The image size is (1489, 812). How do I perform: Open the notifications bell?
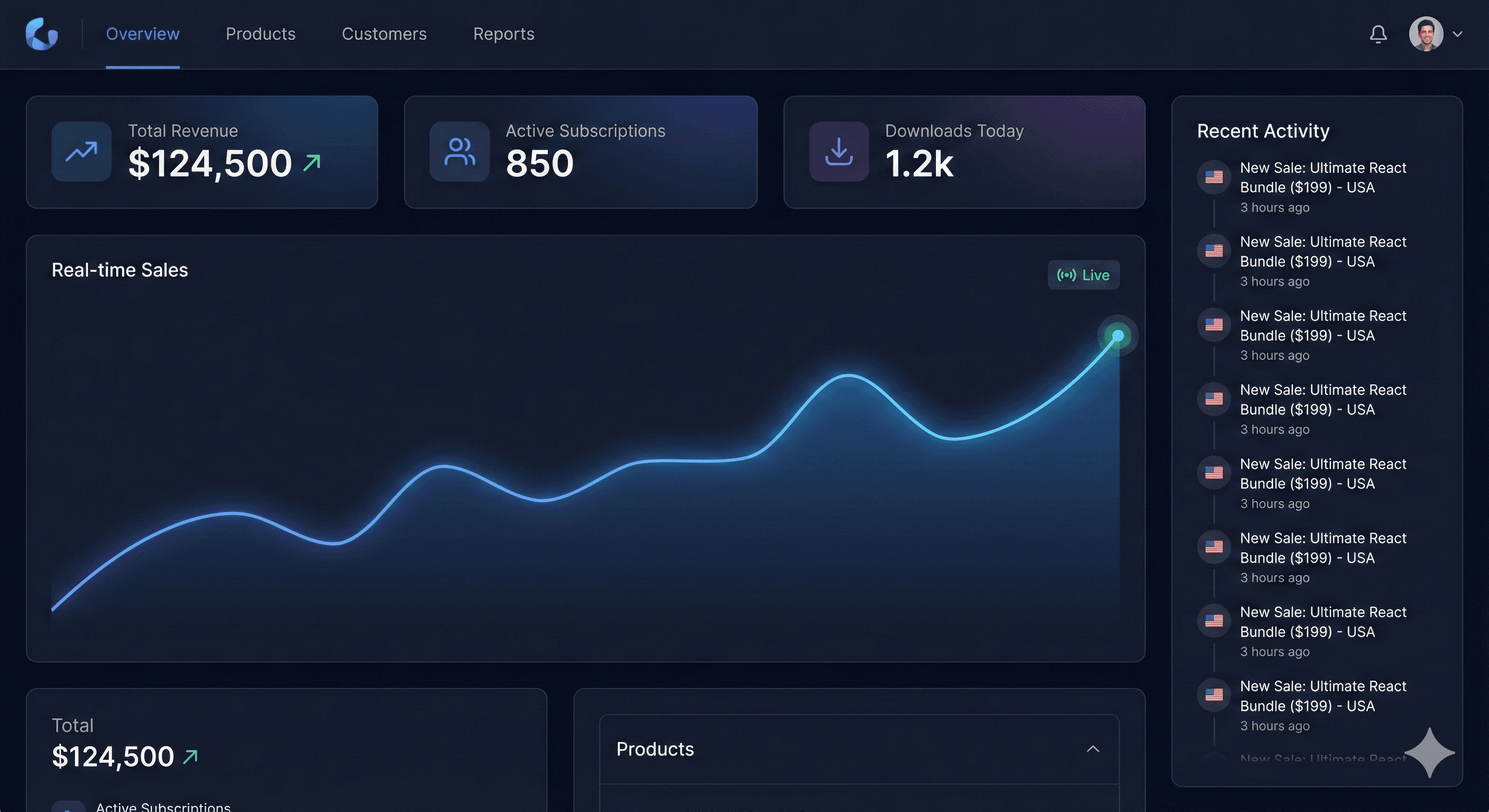pyautogui.click(x=1378, y=34)
